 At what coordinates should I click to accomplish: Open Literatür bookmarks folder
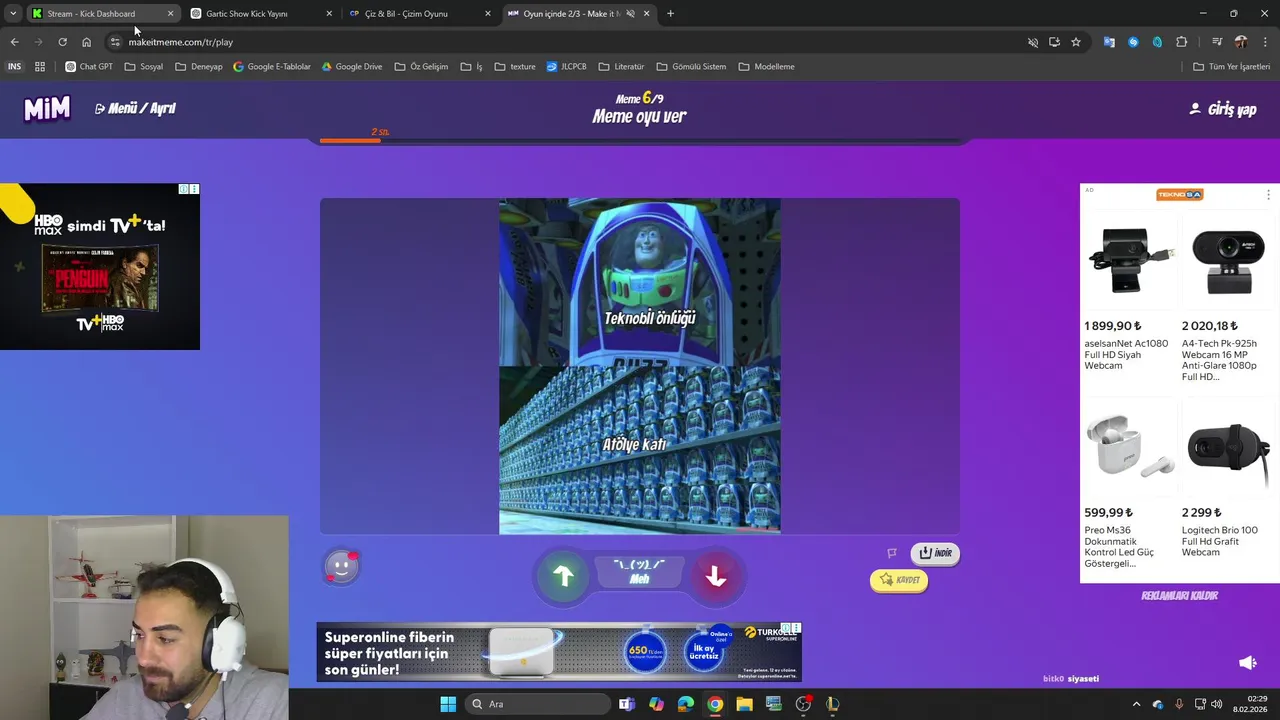point(621,67)
